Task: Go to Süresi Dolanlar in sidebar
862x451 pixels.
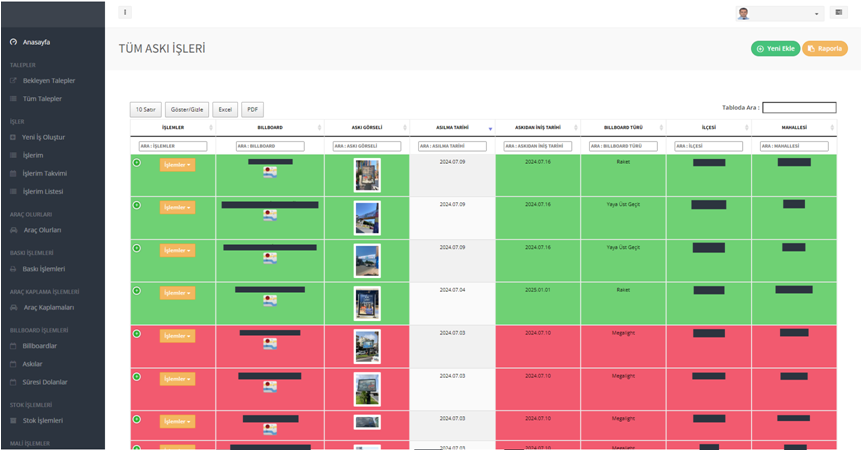Action: pos(45,382)
